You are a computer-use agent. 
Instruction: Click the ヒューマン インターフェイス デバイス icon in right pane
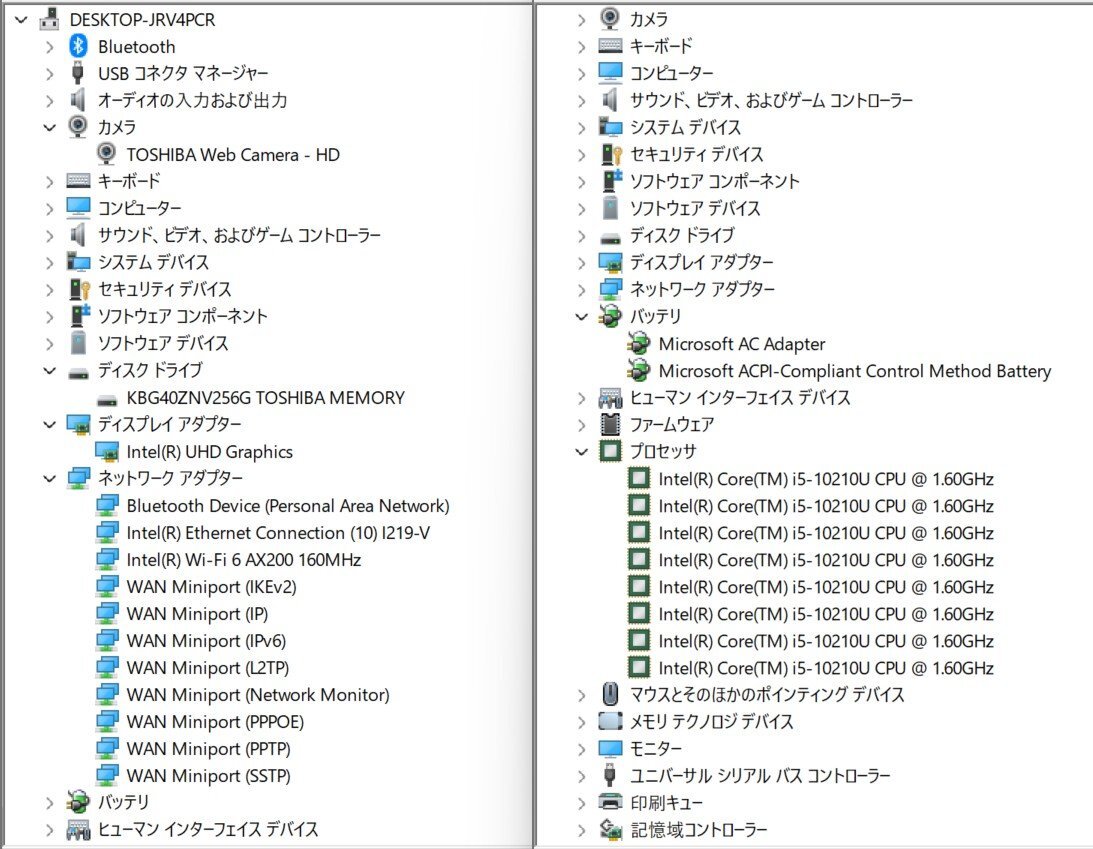click(x=610, y=398)
